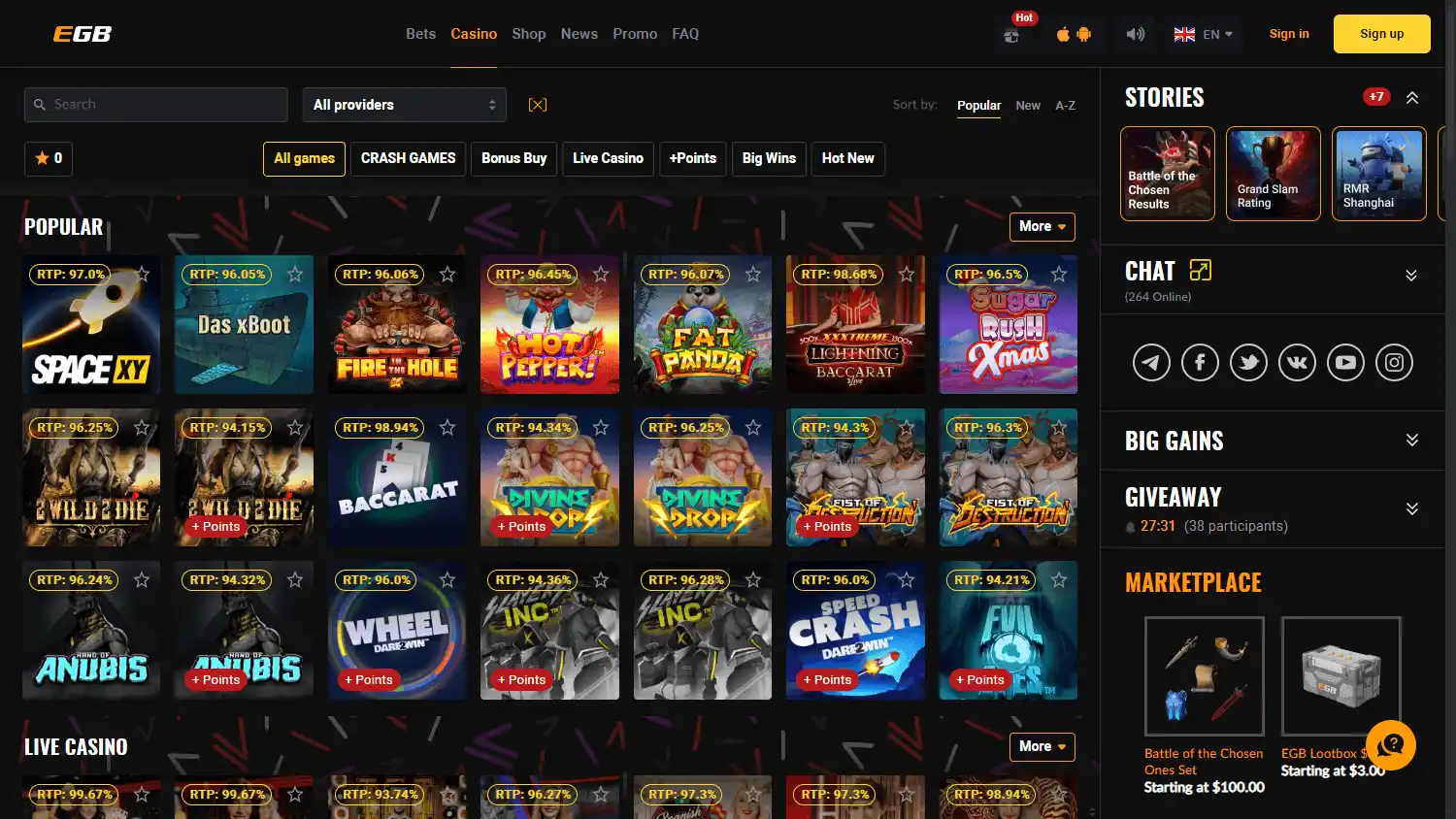The width and height of the screenshot is (1456, 819).
Task: Clear filters with the orange X icon
Action: 538,105
